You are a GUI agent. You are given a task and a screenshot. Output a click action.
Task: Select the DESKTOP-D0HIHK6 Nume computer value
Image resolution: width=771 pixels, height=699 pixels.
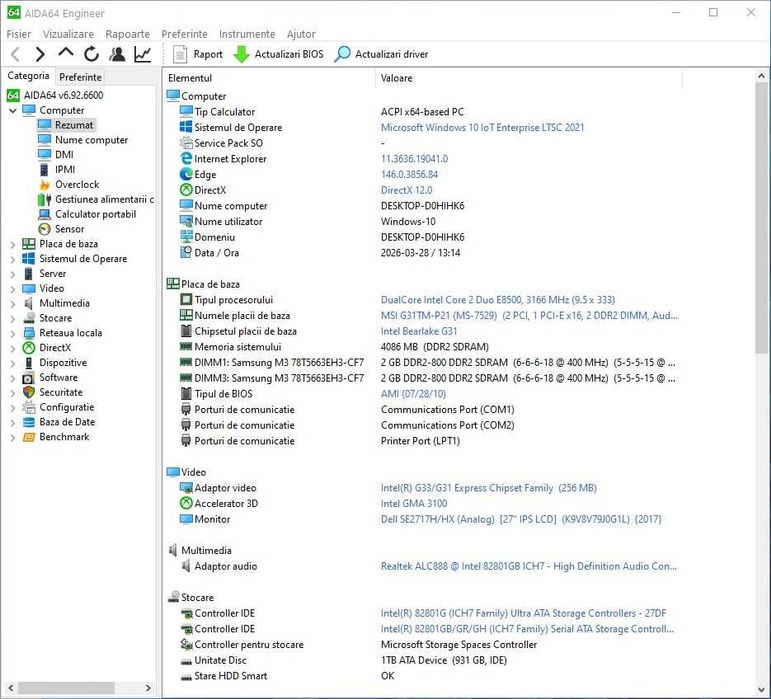pyautogui.click(x=422, y=206)
